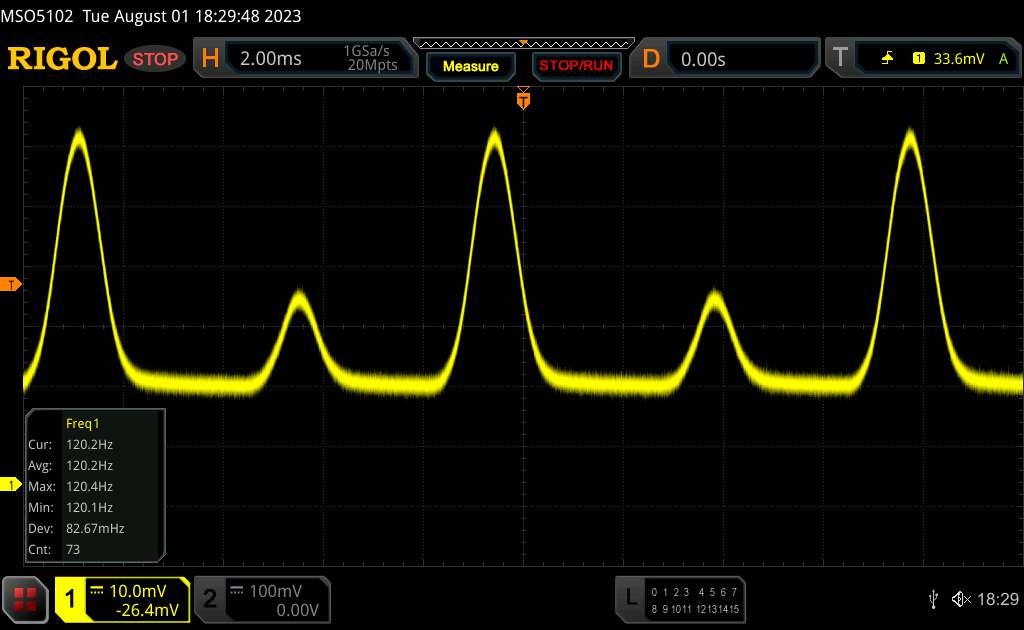Click the waveform memory position bar
The height and width of the screenshot is (630, 1024).
coord(522,43)
